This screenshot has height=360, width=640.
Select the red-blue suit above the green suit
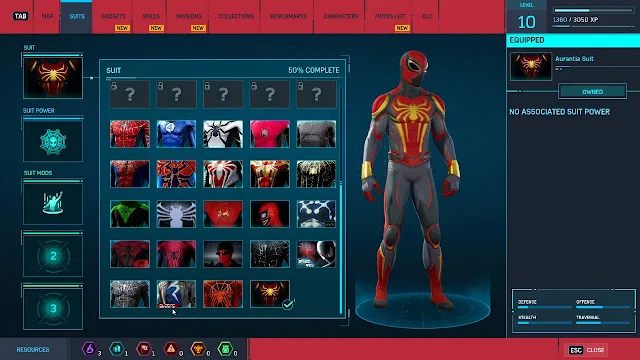[x=130, y=174]
